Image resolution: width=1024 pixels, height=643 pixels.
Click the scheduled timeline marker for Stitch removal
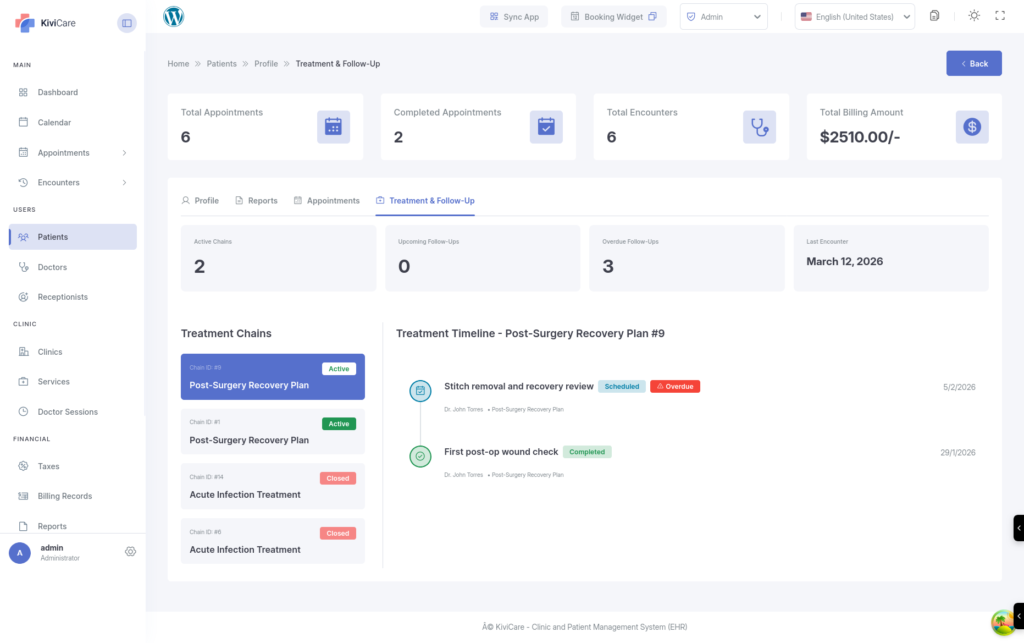(x=420, y=390)
